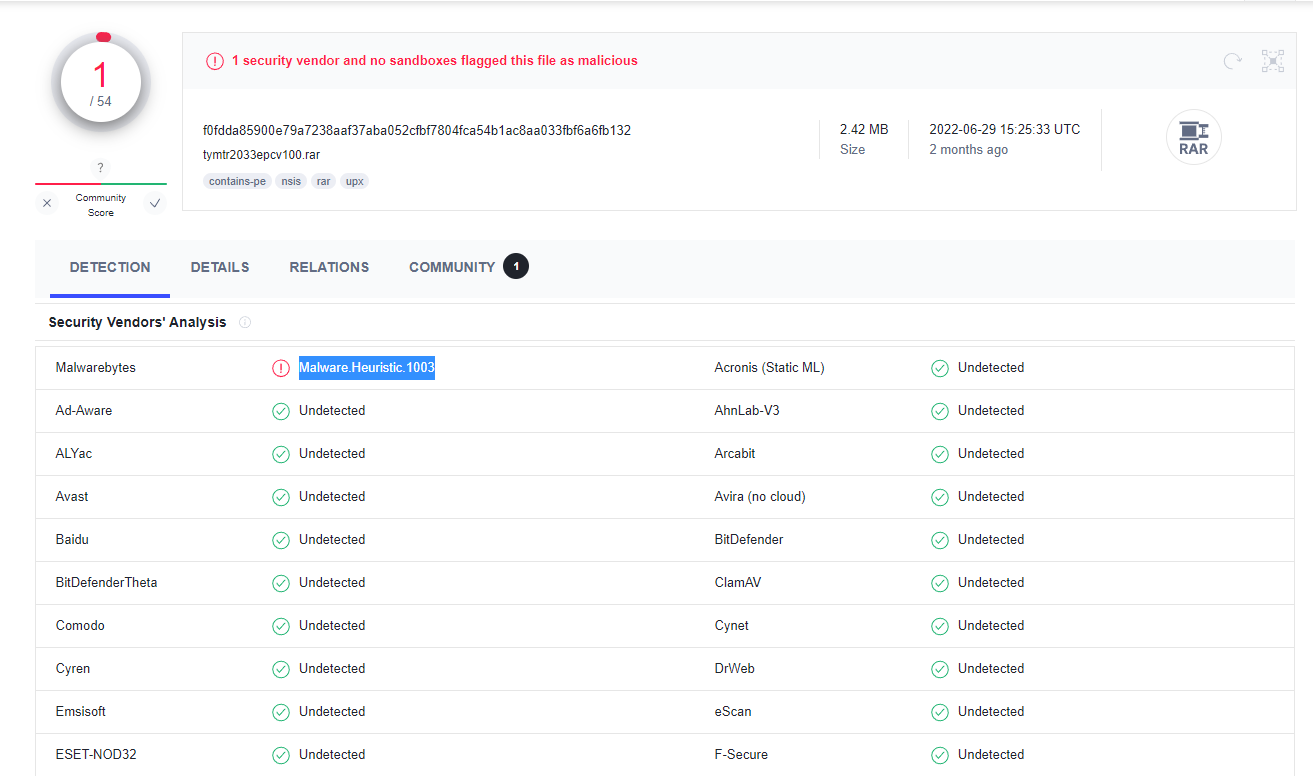The width and height of the screenshot is (1313, 776).
Task: Click the Emsisoft undetected check icon
Action: [281, 712]
